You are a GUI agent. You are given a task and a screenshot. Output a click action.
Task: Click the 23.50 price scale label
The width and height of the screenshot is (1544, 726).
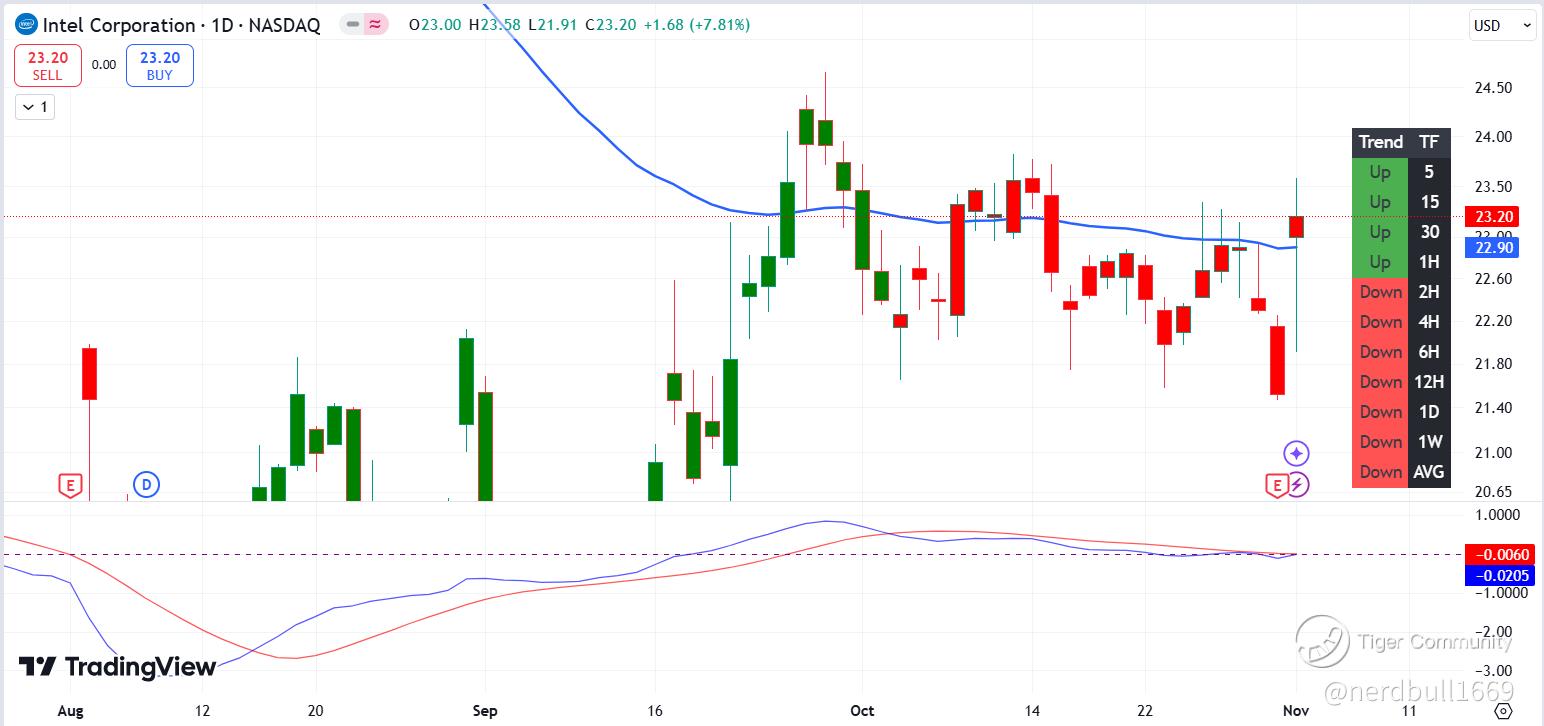(1494, 186)
